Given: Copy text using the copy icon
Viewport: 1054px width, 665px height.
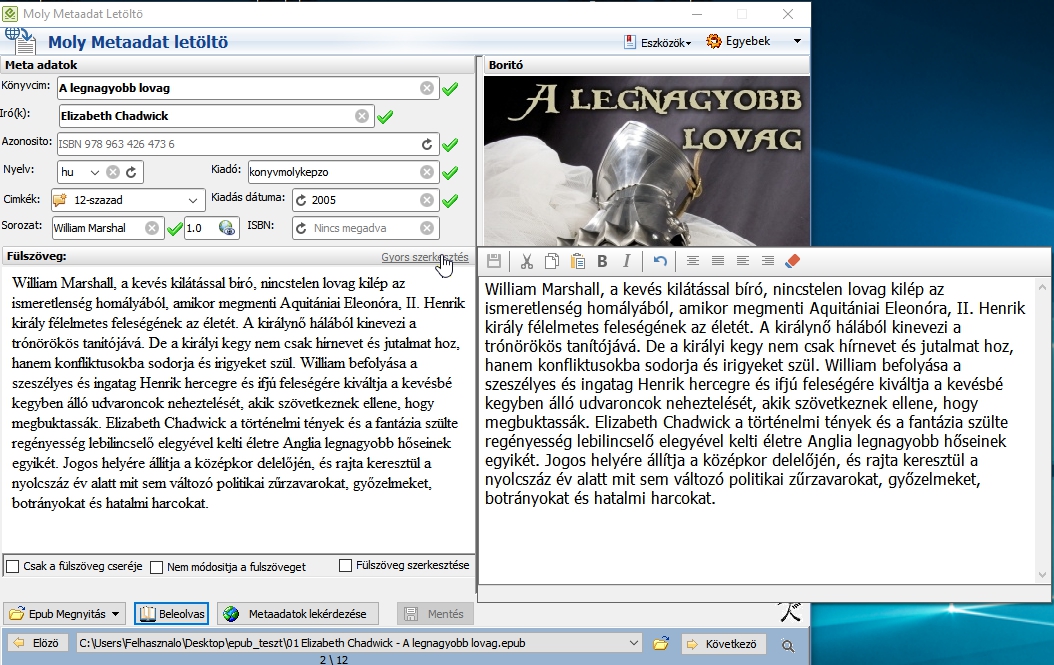Looking at the screenshot, I should tap(552, 261).
